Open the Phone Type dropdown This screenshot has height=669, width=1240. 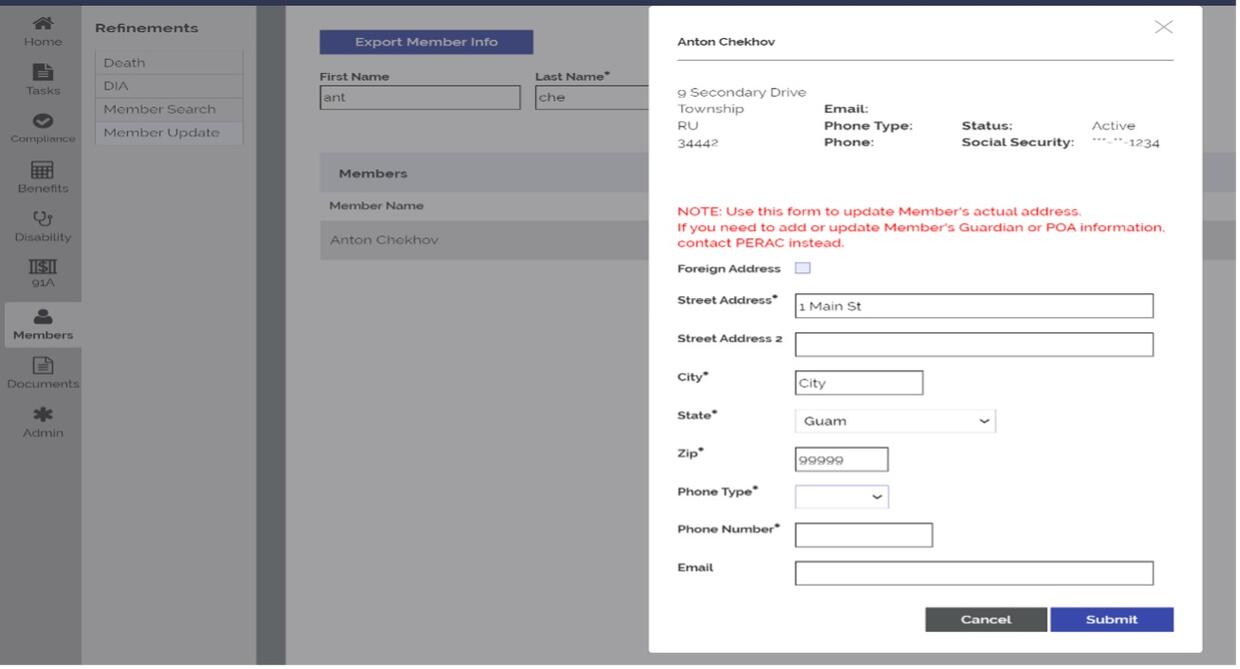(841, 496)
